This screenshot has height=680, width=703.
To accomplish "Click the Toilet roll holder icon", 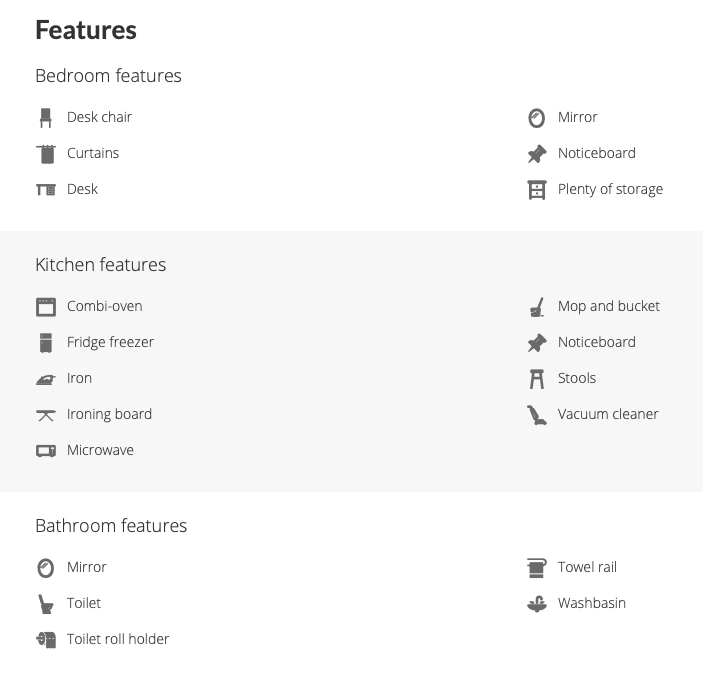I will pyautogui.click(x=46, y=640).
